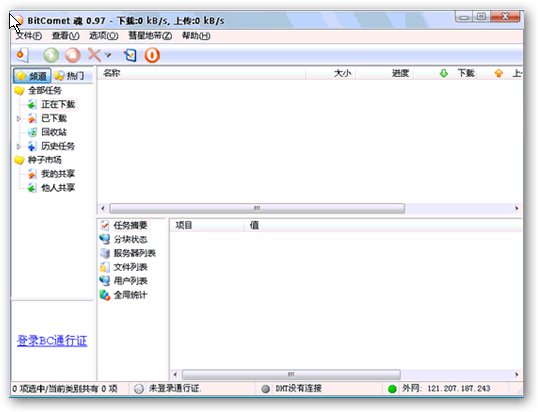The height and width of the screenshot is (412, 538).
Task: Click the external IP 121.207.187.243 text
Action: click(459, 388)
